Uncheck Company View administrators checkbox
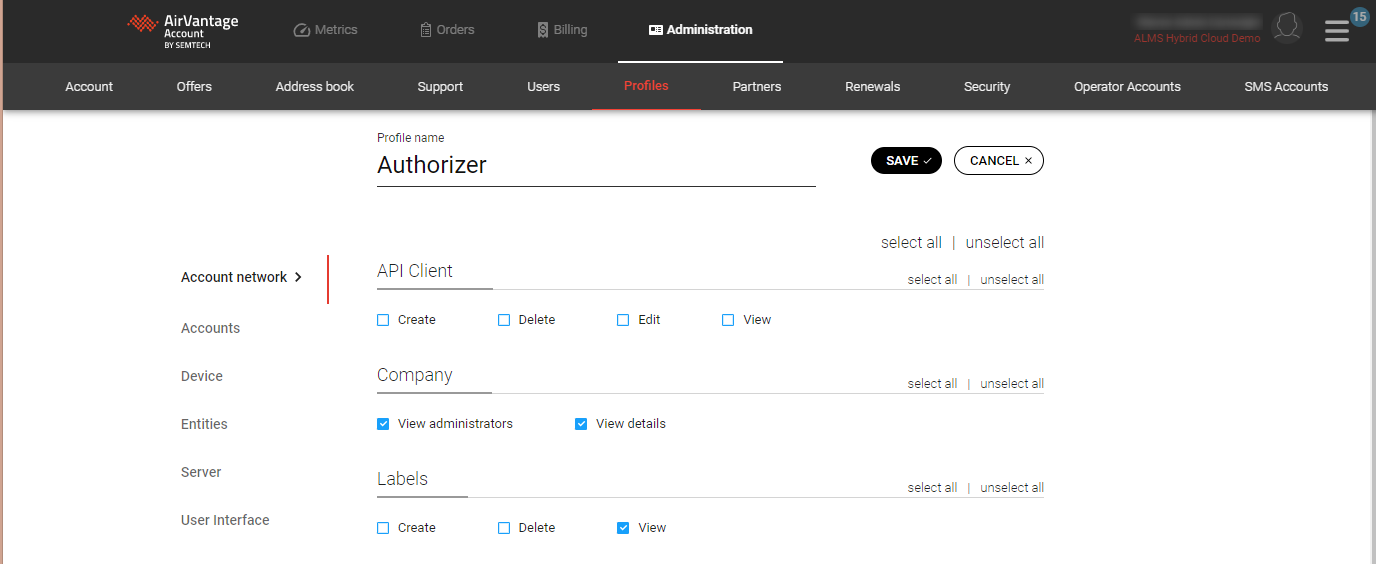 pyautogui.click(x=383, y=424)
